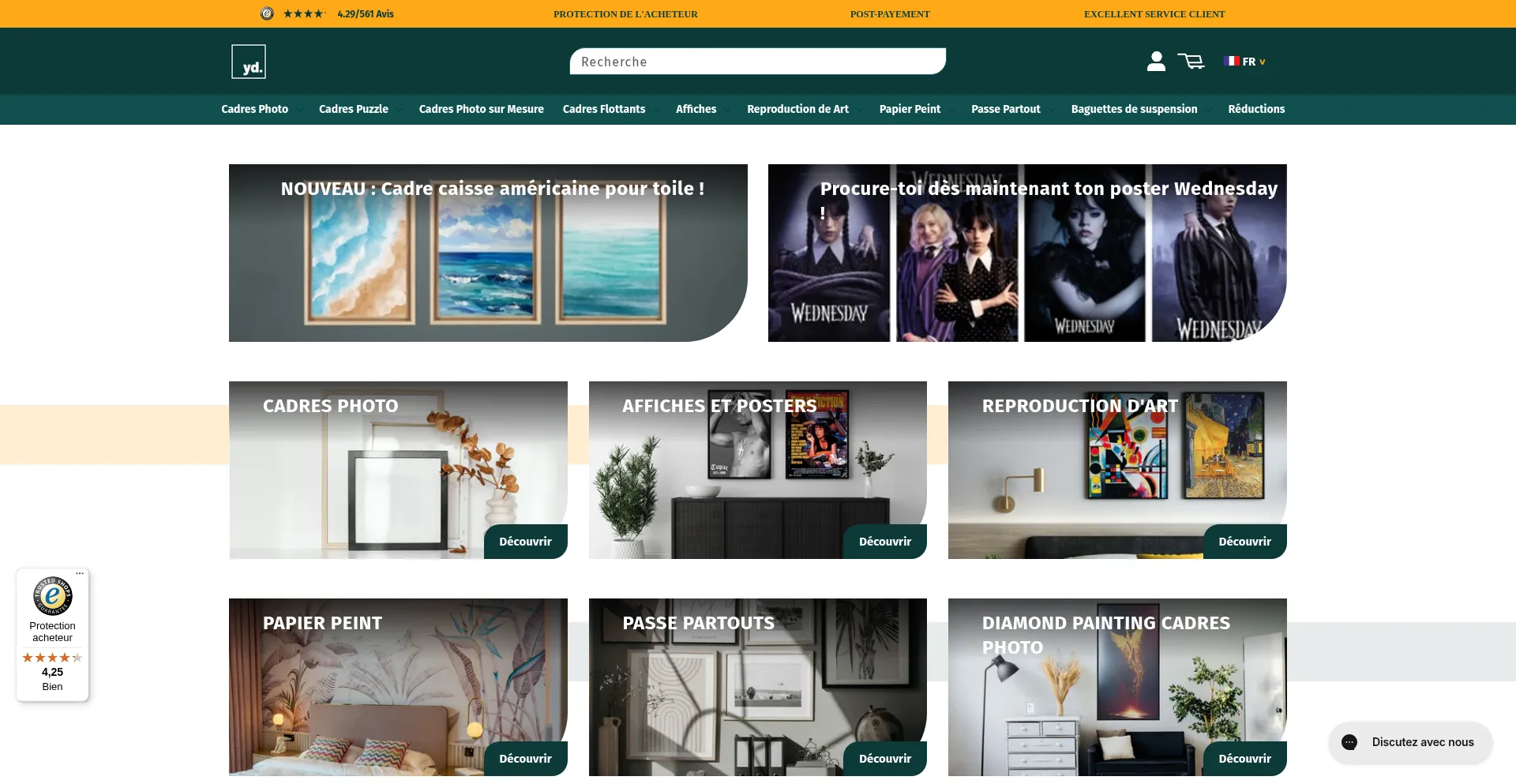This screenshot has width=1516, height=784.
Task: Go to Réductions page
Action: pos(1256,109)
